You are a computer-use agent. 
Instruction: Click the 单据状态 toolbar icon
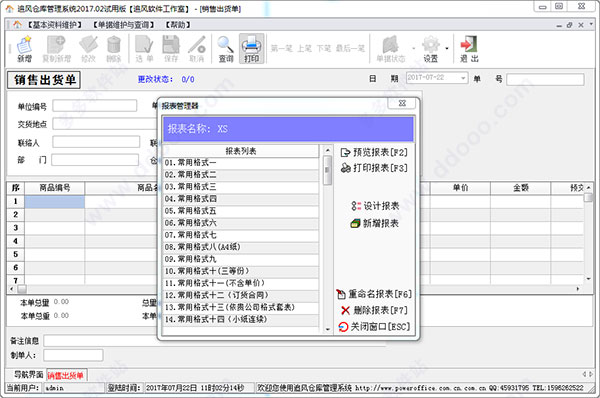click(x=391, y=49)
